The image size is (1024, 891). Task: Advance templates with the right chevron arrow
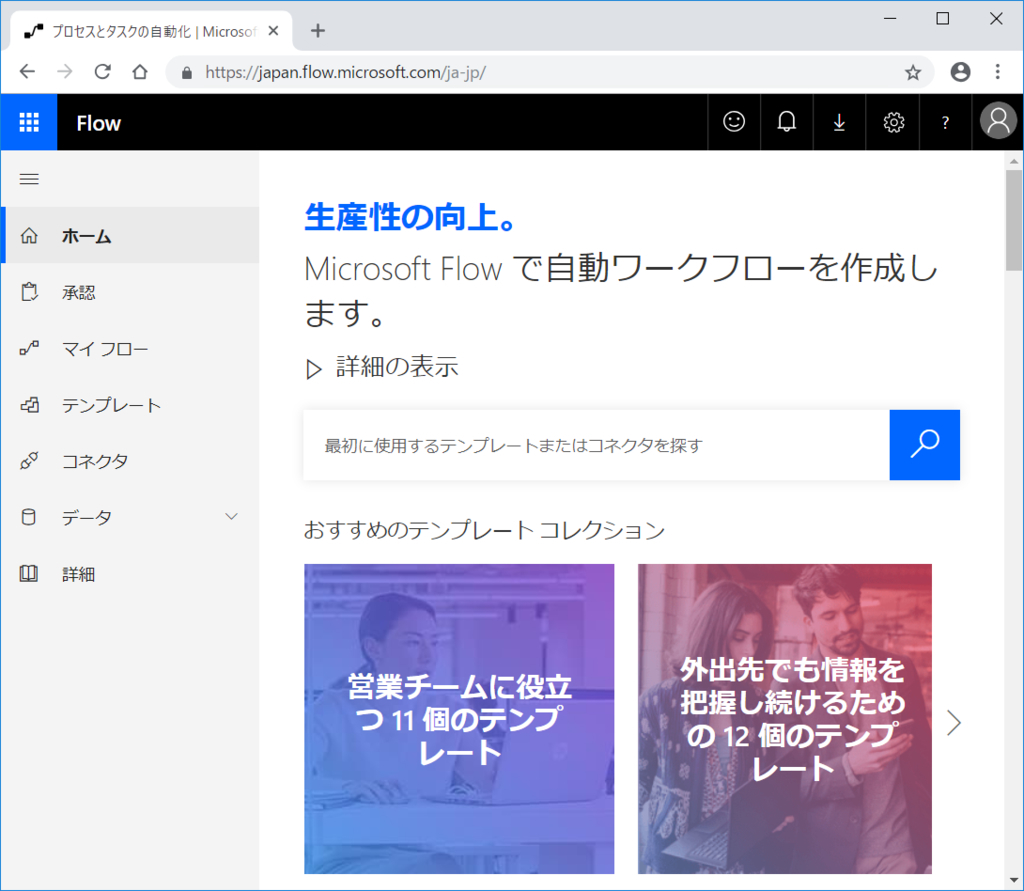coord(953,722)
